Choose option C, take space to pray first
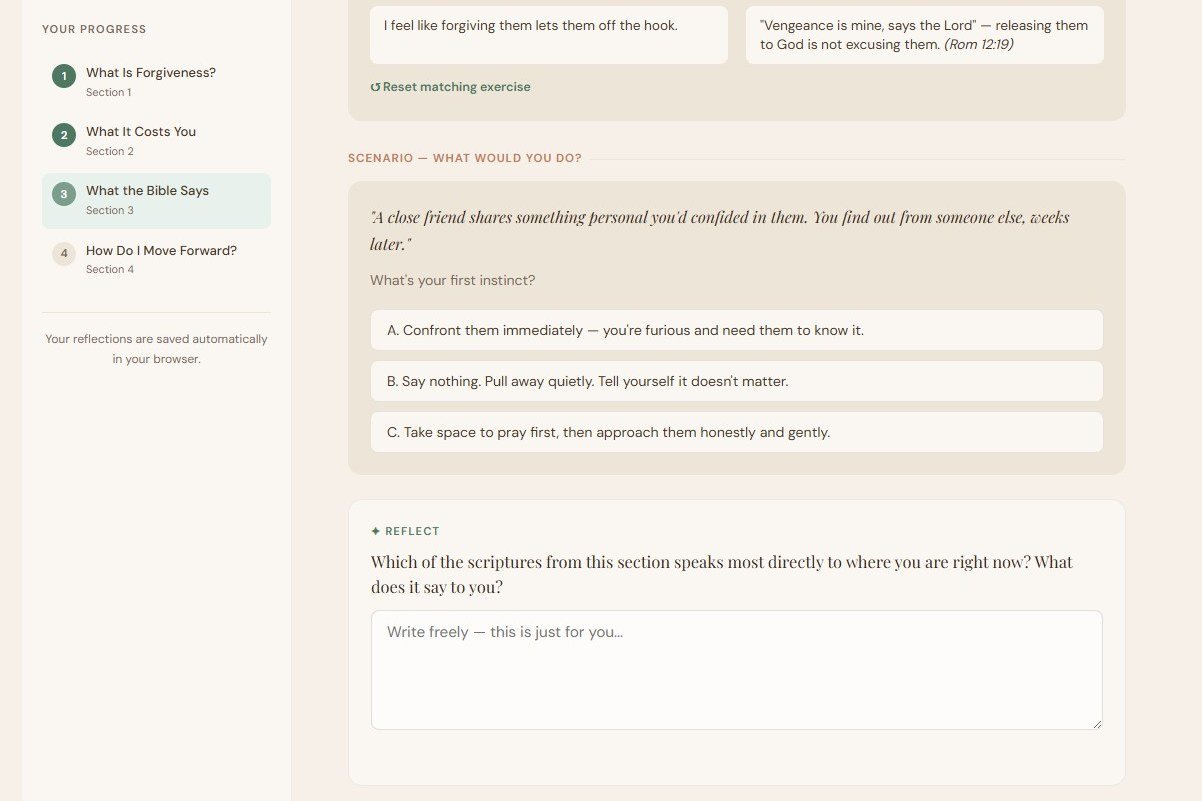1202x801 pixels. tap(737, 432)
